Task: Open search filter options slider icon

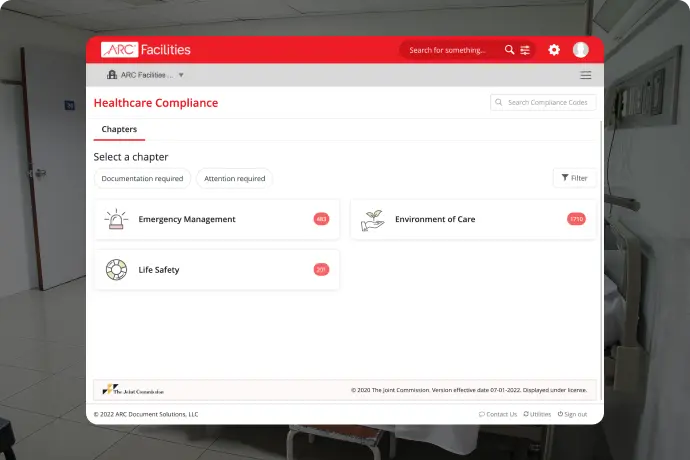Action: click(525, 50)
